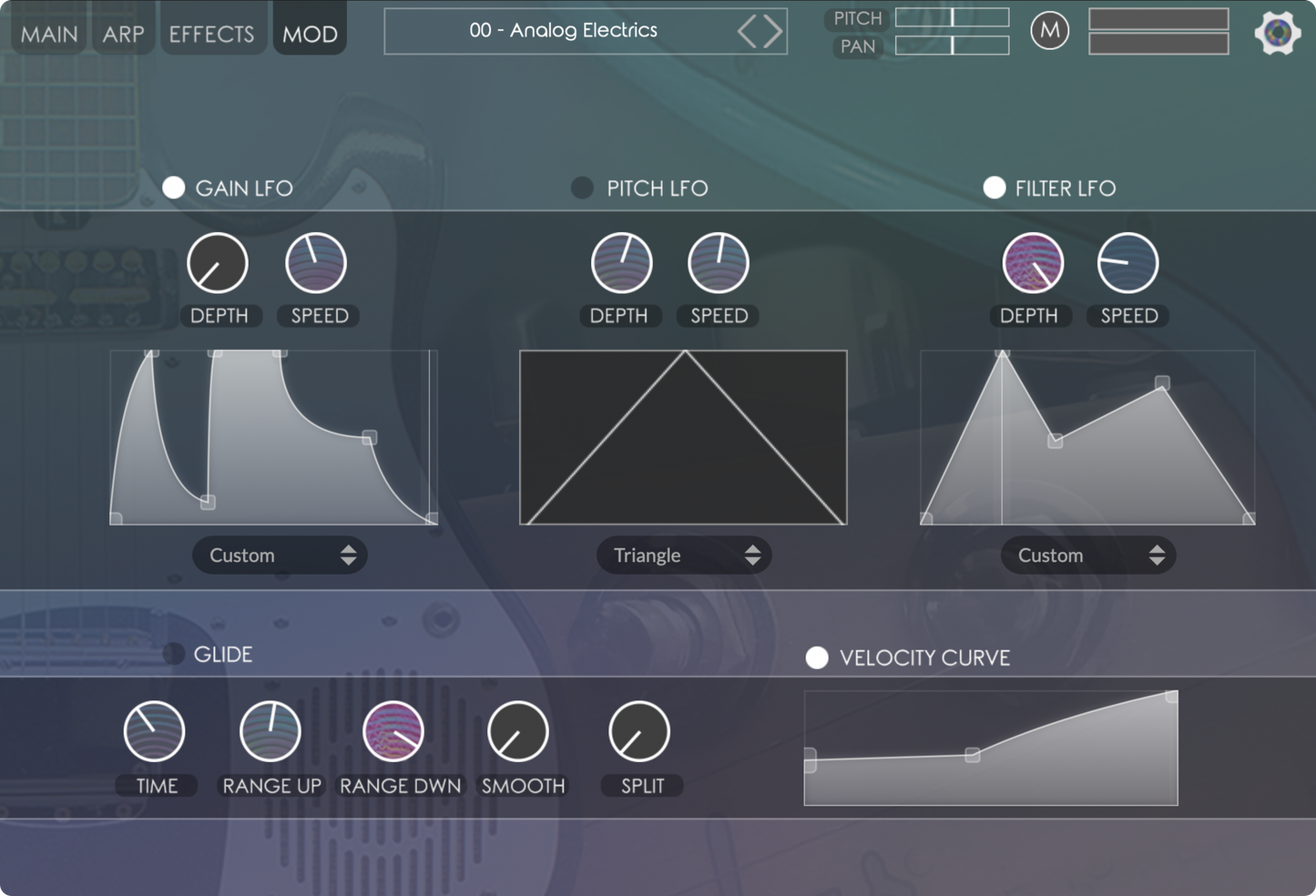Open the Gain LFO shape dropdown showing Custom
The image size is (1316, 896).
tap(279, 555)
